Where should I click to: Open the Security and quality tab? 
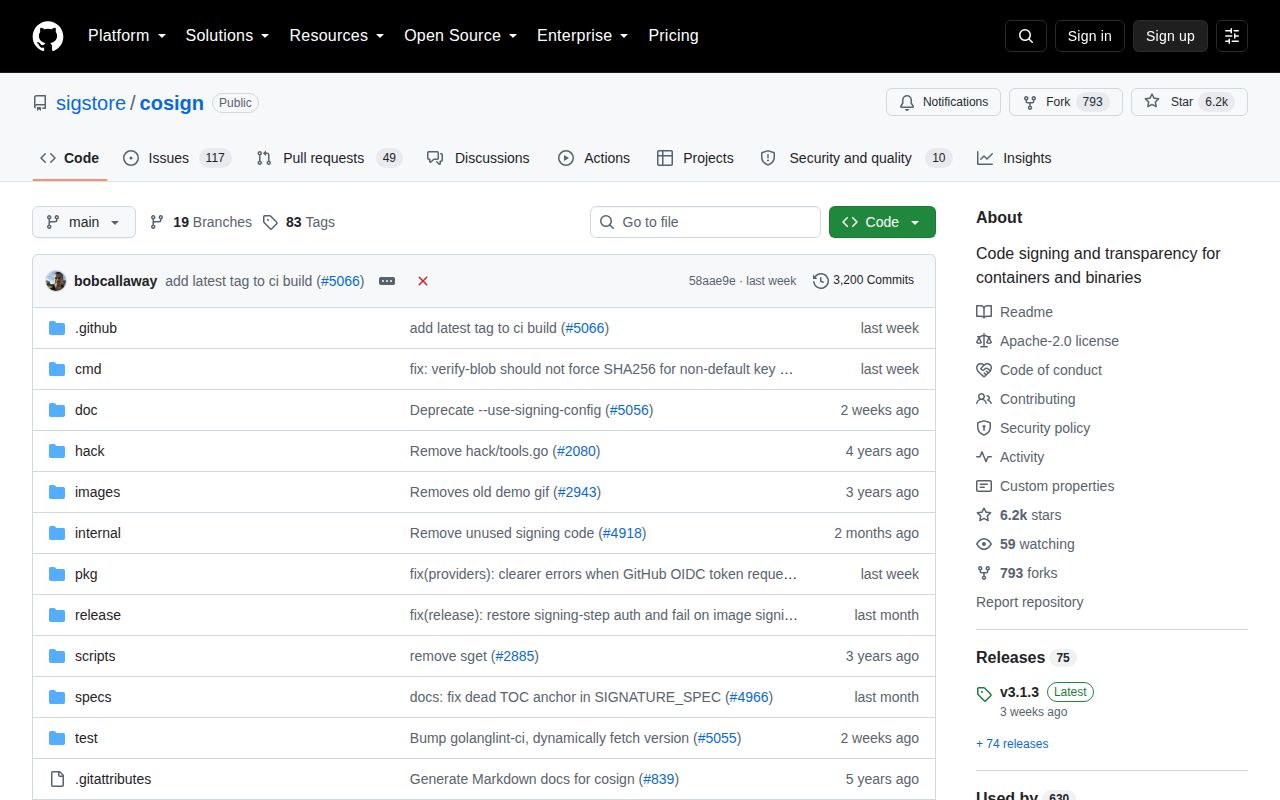855,158
